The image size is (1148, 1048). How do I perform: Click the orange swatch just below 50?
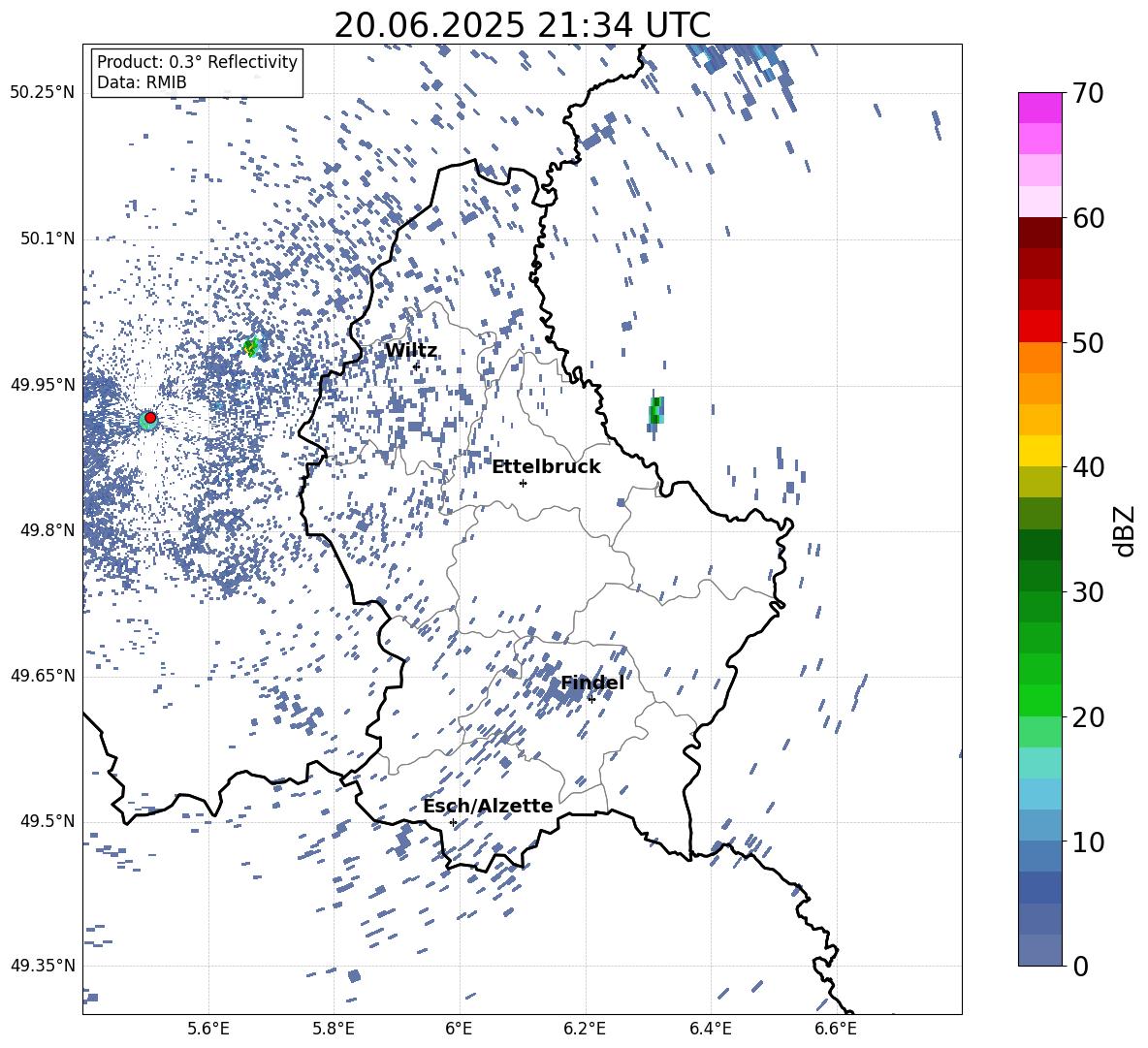(1039, 357)
